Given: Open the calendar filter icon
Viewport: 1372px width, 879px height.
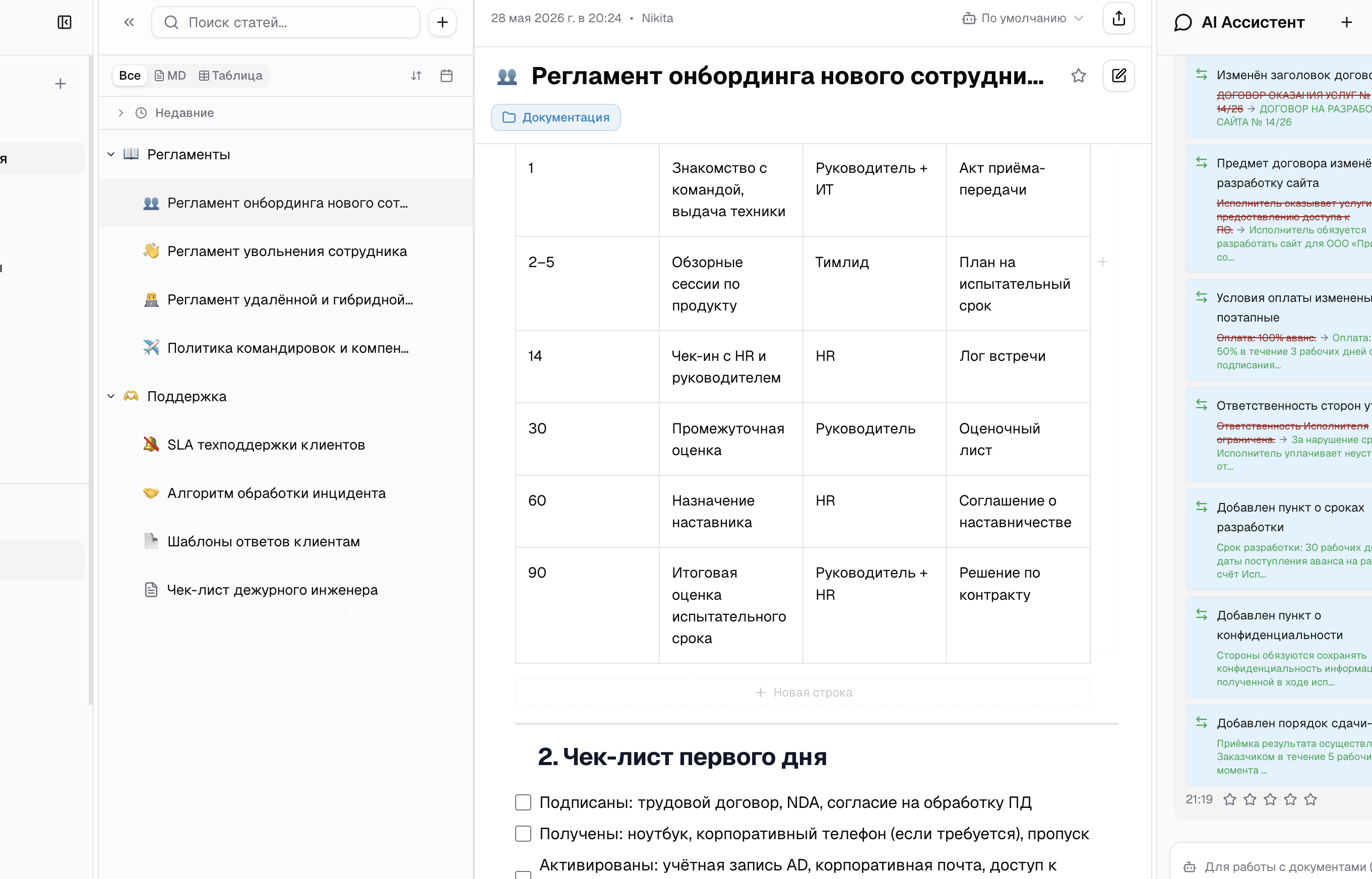Looking at the screenshot, I should 446,75.
